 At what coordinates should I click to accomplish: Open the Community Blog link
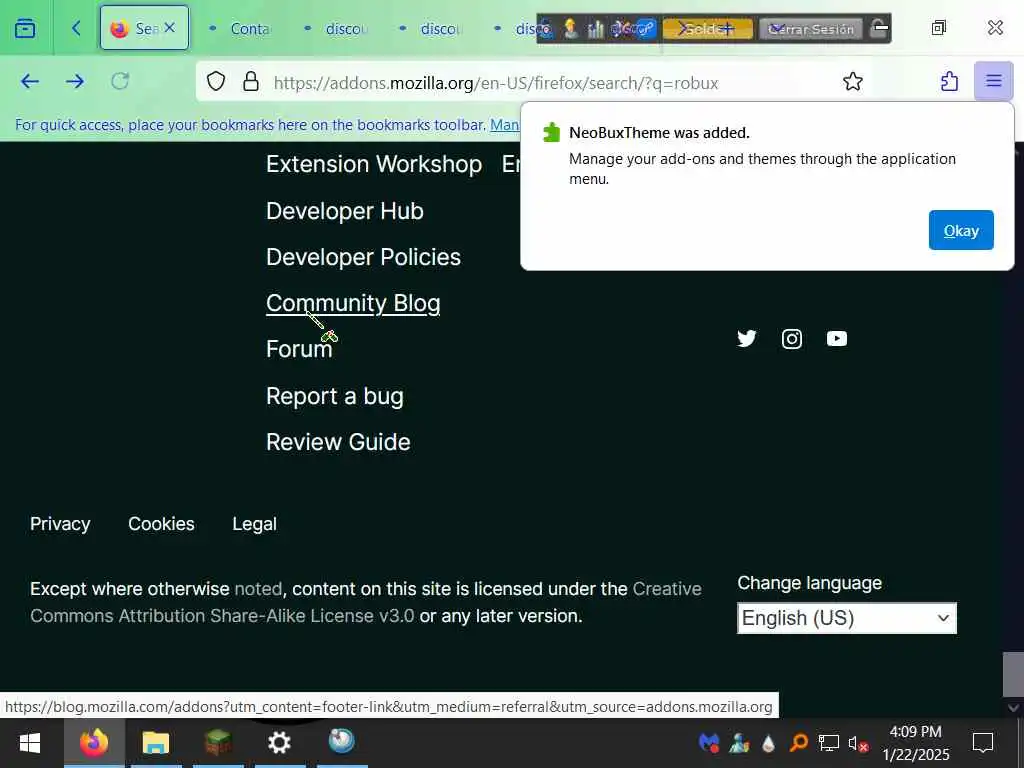(353, 303)
